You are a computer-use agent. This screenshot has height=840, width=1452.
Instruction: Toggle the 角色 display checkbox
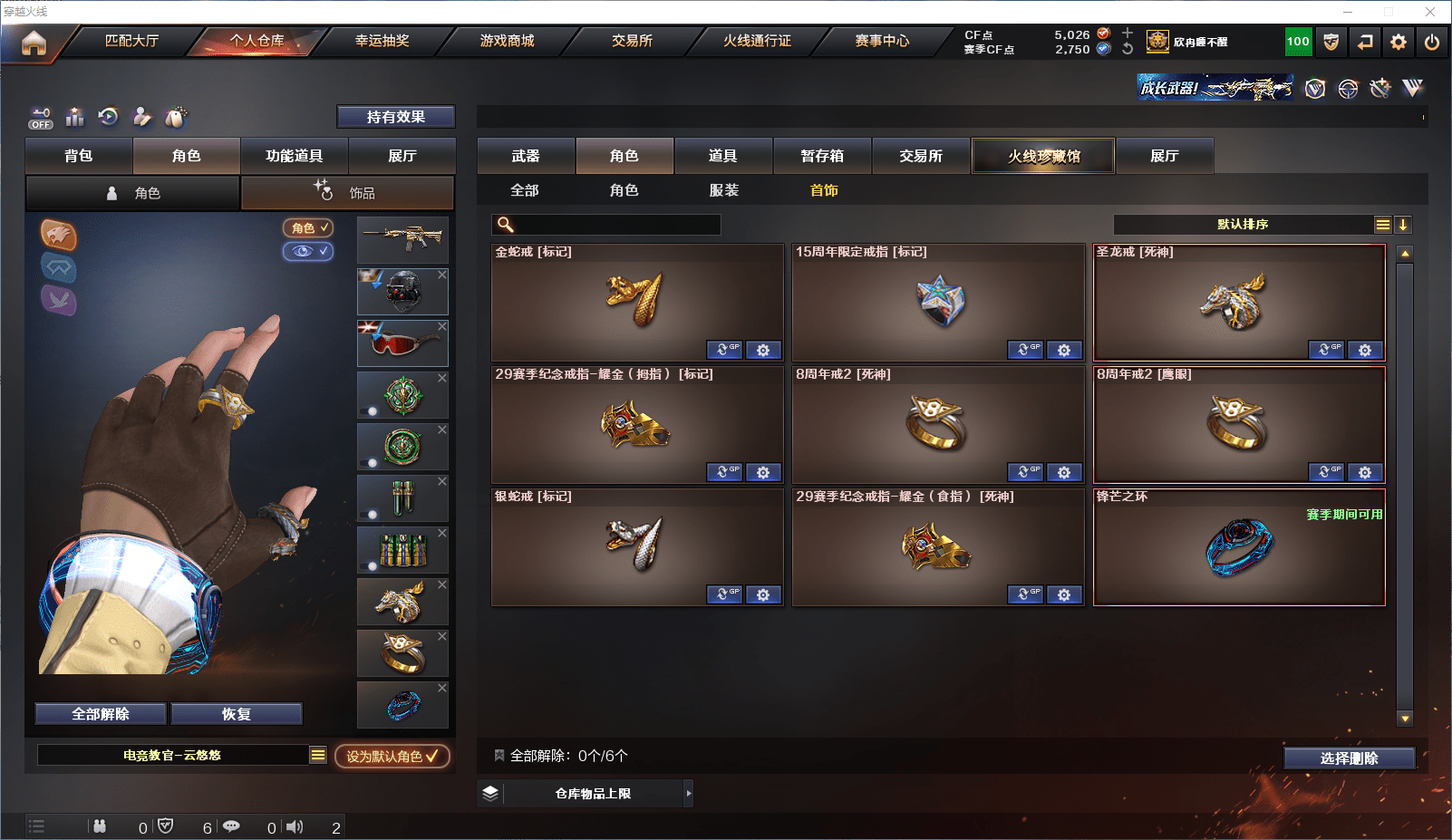coord(308,227)
